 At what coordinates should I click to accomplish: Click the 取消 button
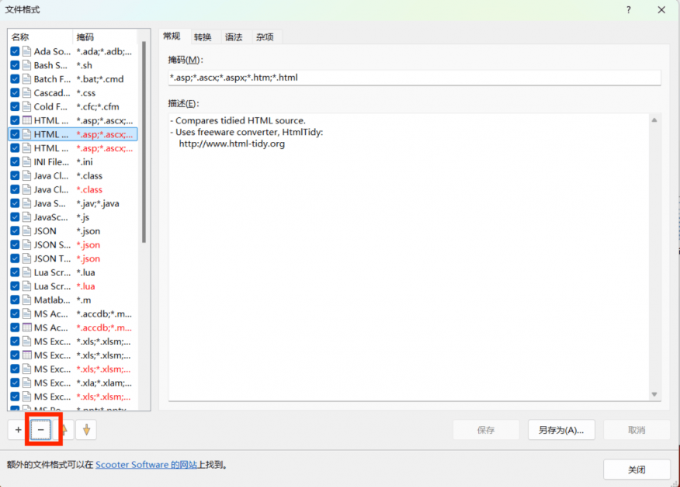(x=637, y=430)
